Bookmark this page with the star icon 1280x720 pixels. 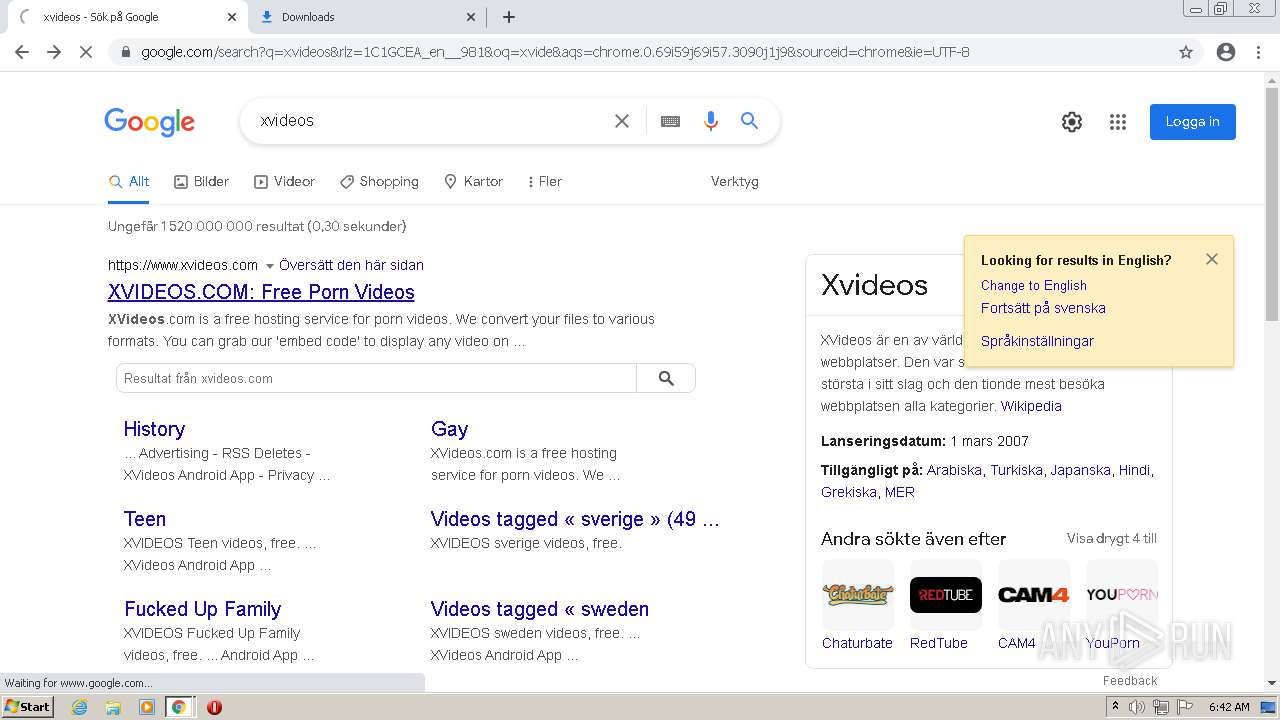(1186, 52)
